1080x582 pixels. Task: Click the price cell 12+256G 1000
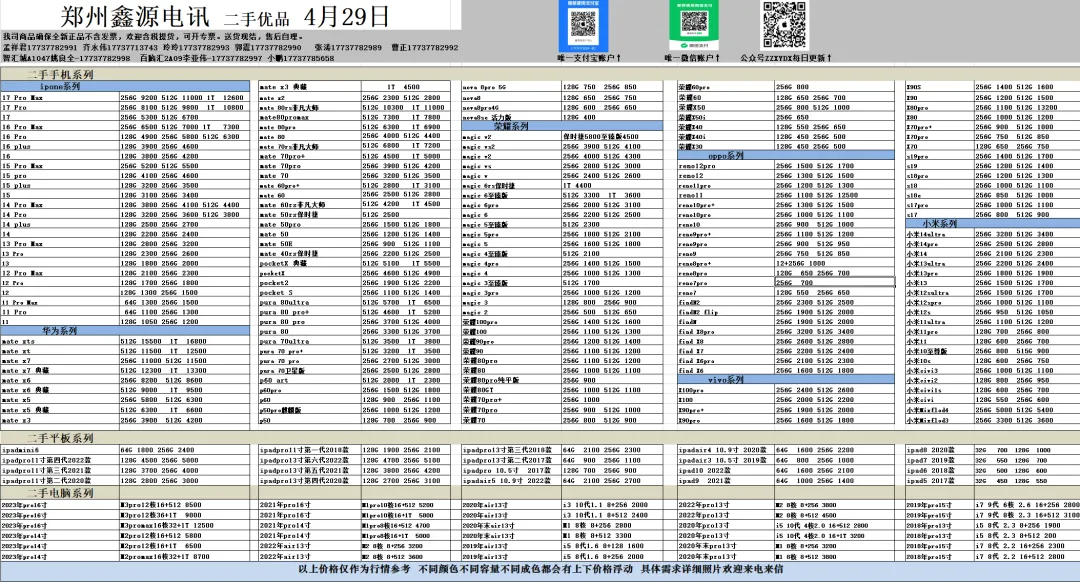point(835,263)
